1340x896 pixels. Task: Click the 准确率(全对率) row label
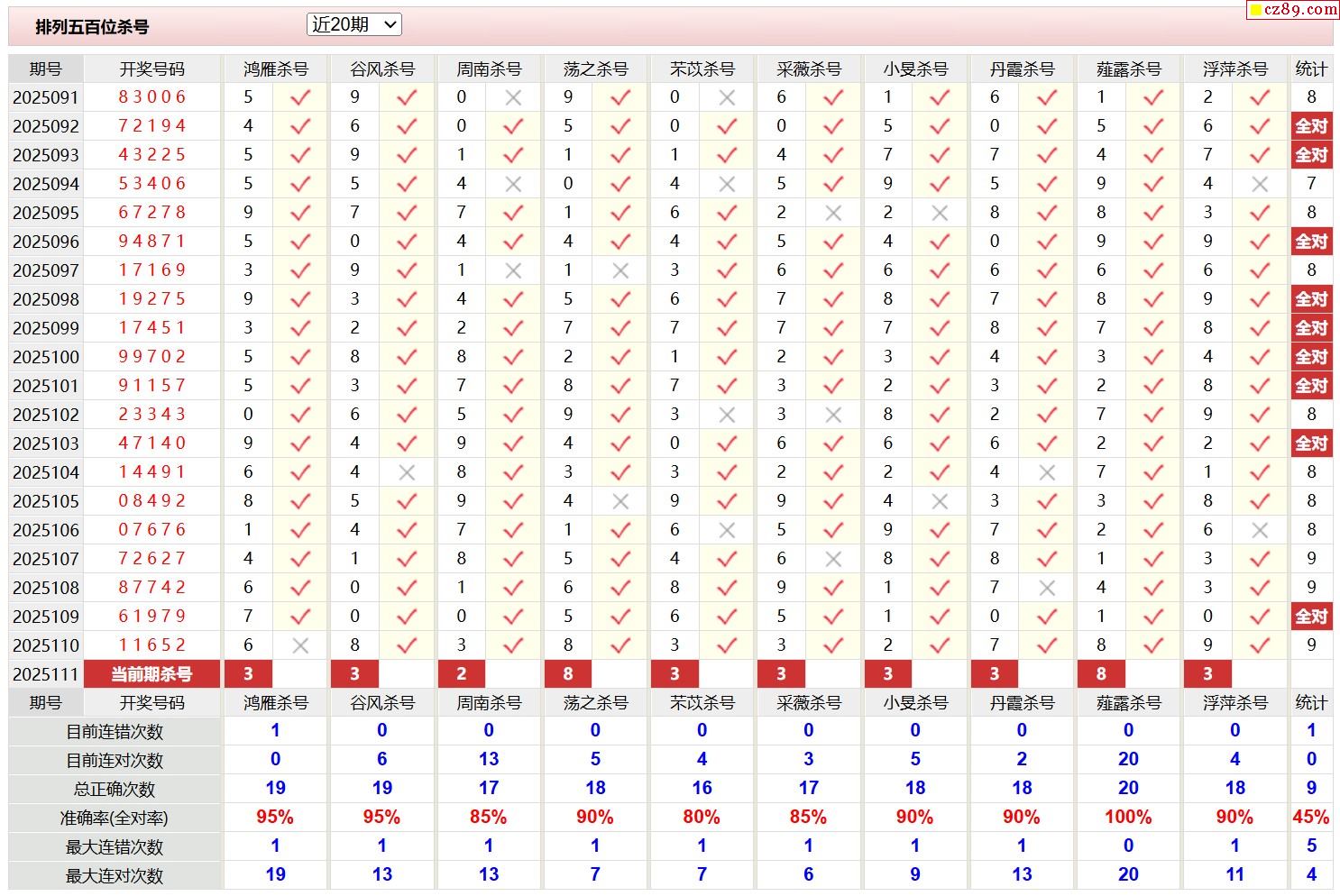[115, 818]
